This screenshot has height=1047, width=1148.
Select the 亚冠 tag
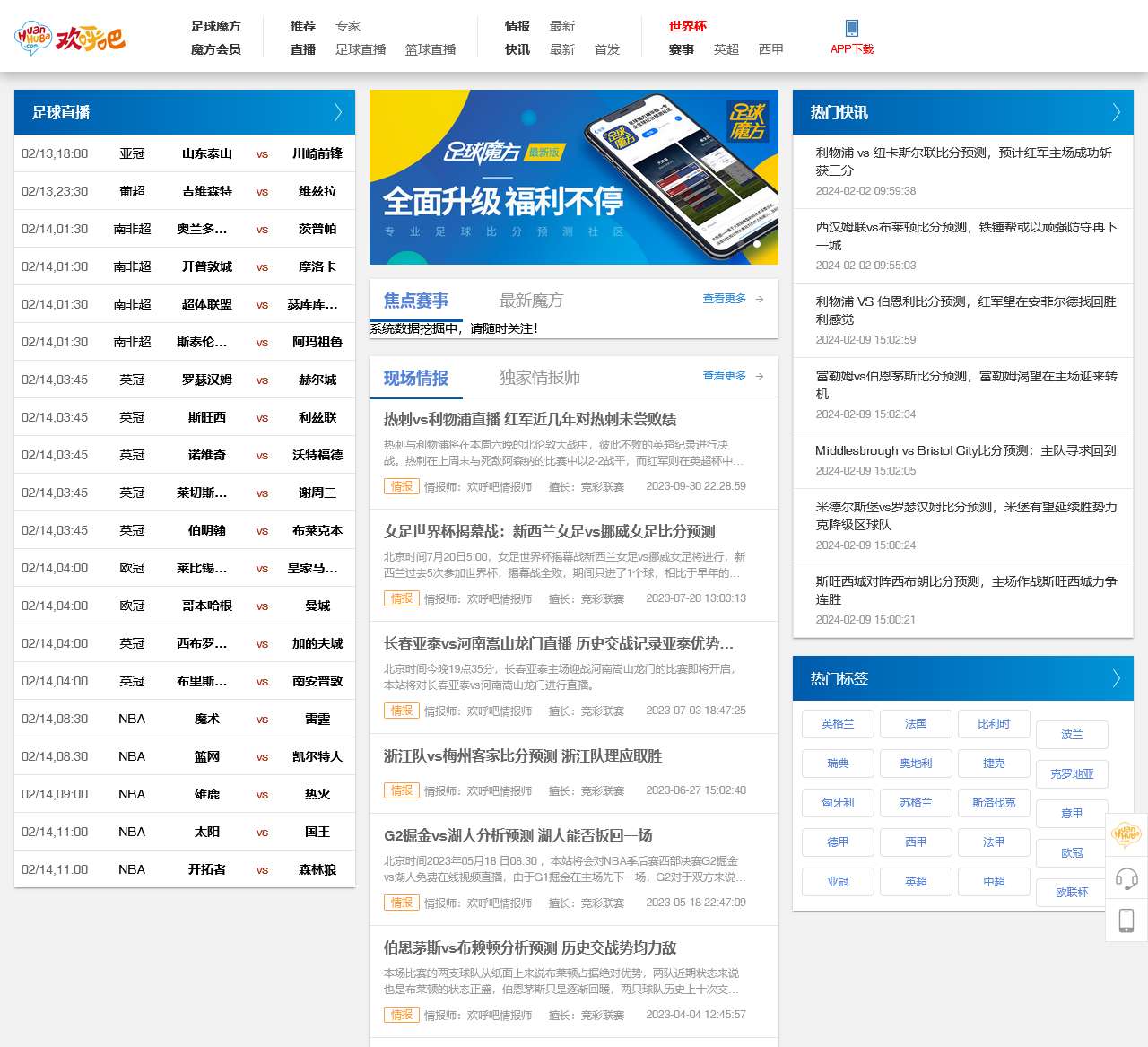(838, 882)
